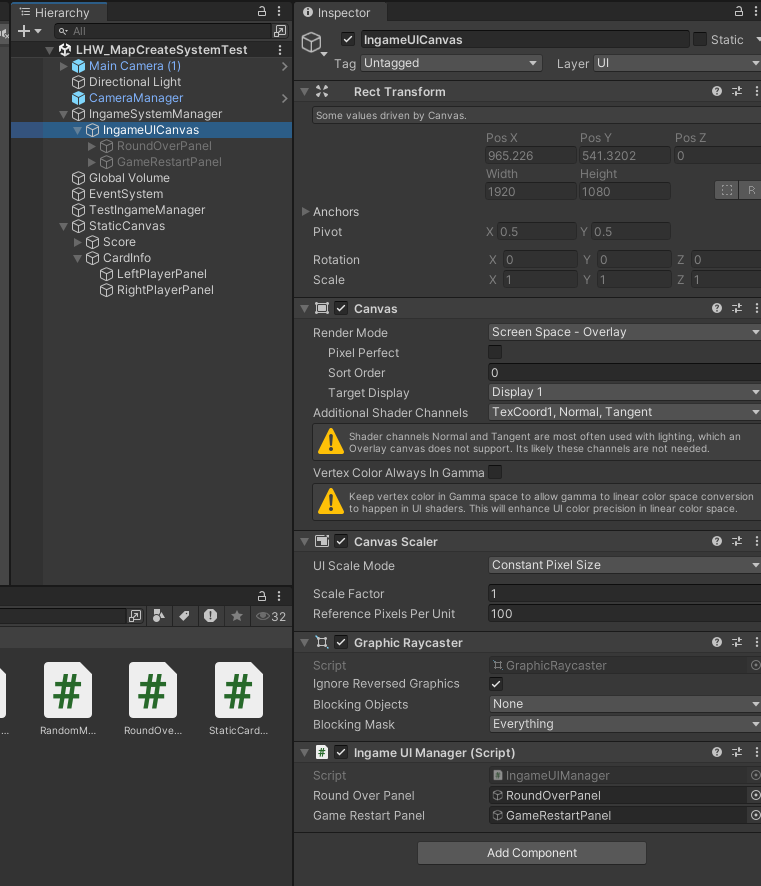Enable Pixel Perfect checkbox
Viewport: 761px width, 886px height.
pyautogui.click(x=495, y=353)
